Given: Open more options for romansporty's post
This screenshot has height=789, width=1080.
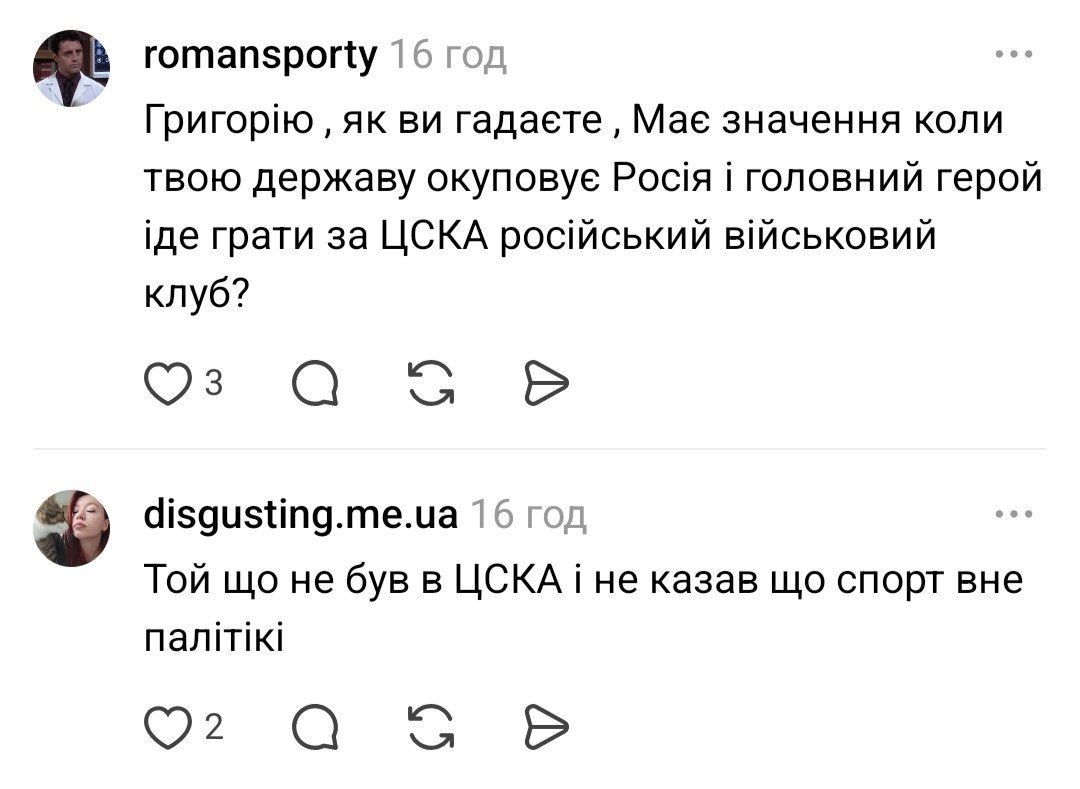Looking at the screenshot, I should 1013,55.
